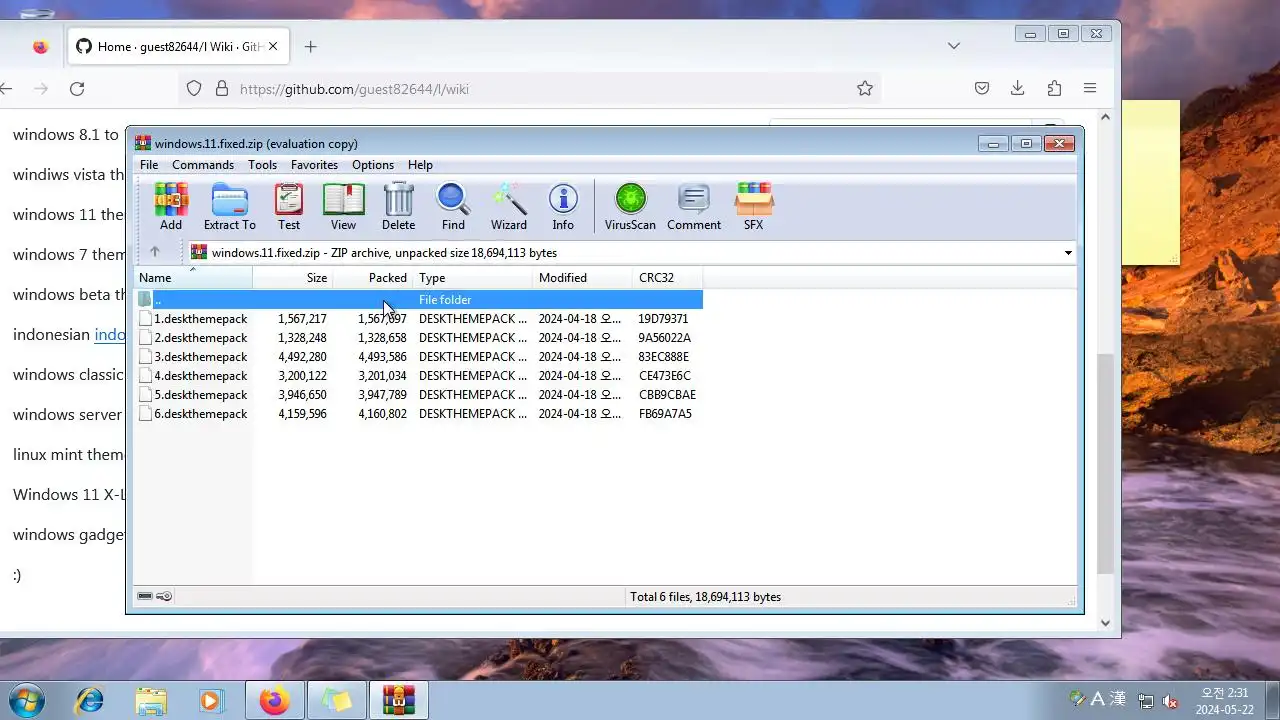
Task: Open the archive path dropdown arrow
Action: coord(1068,253)
